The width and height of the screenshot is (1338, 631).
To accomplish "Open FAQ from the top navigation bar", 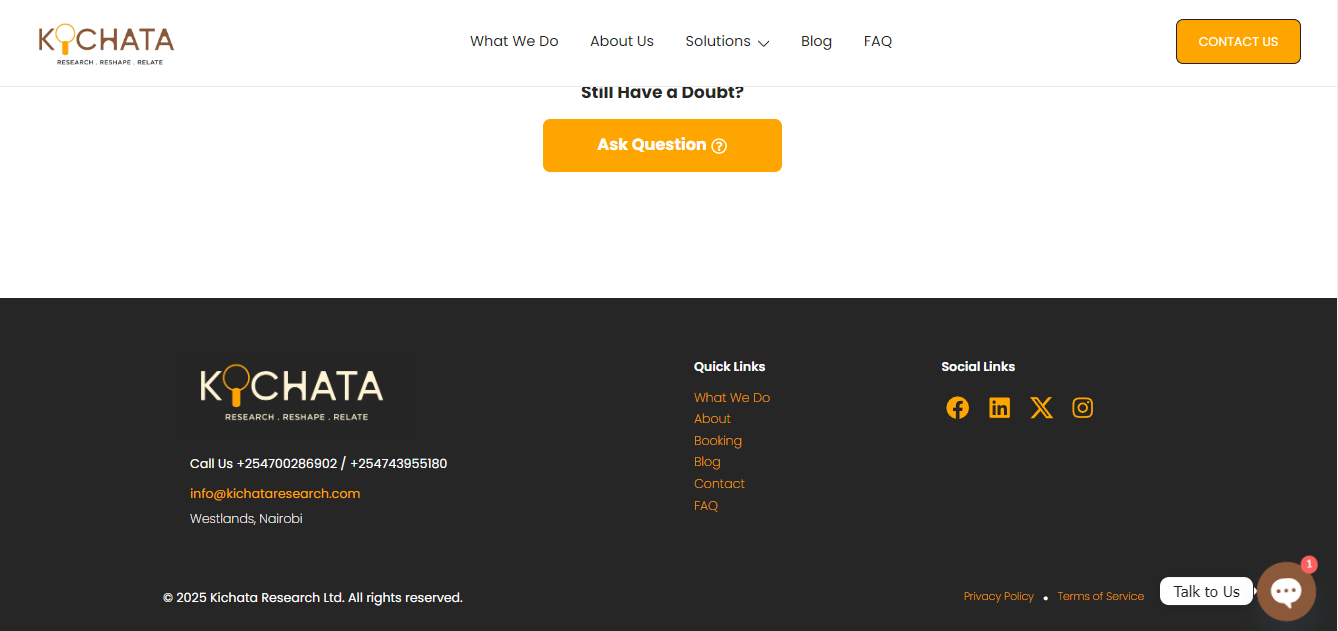I will 877,42.
